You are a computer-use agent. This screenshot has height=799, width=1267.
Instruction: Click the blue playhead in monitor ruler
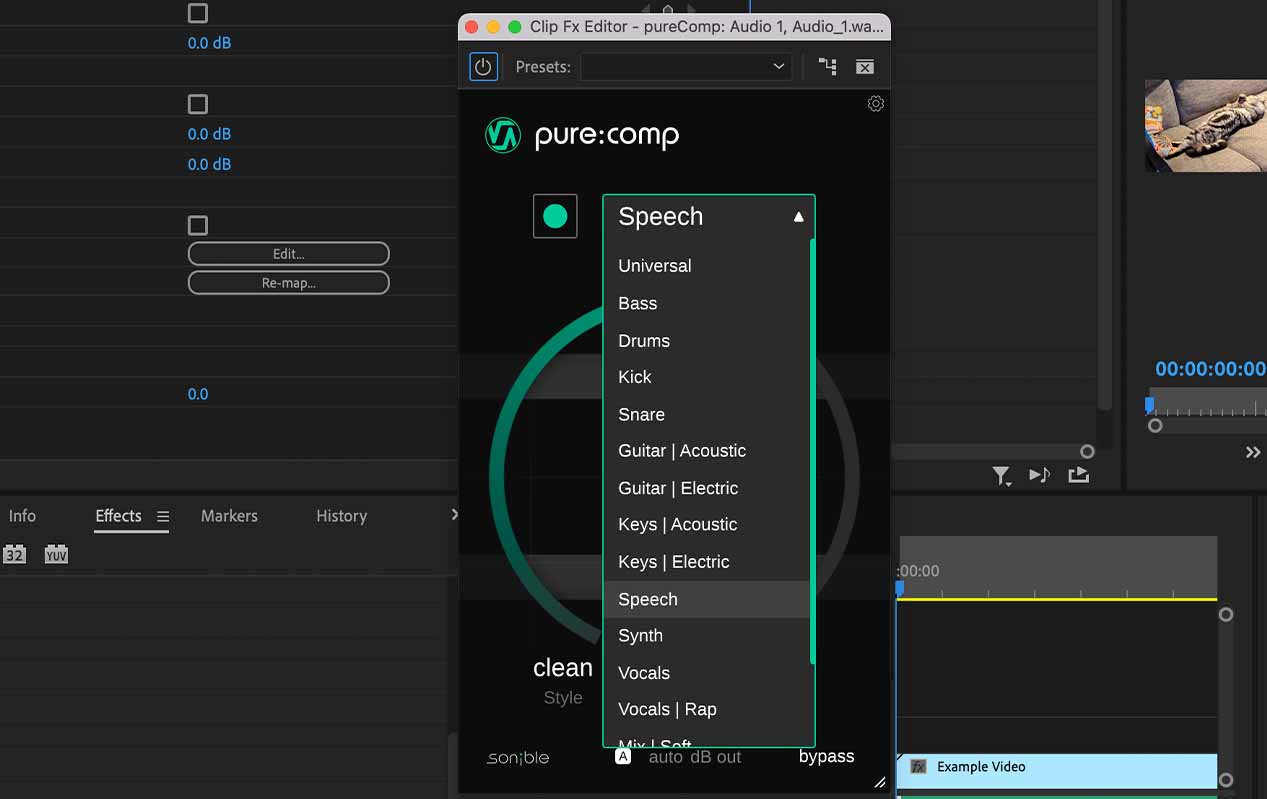[x=1149, y=404]
